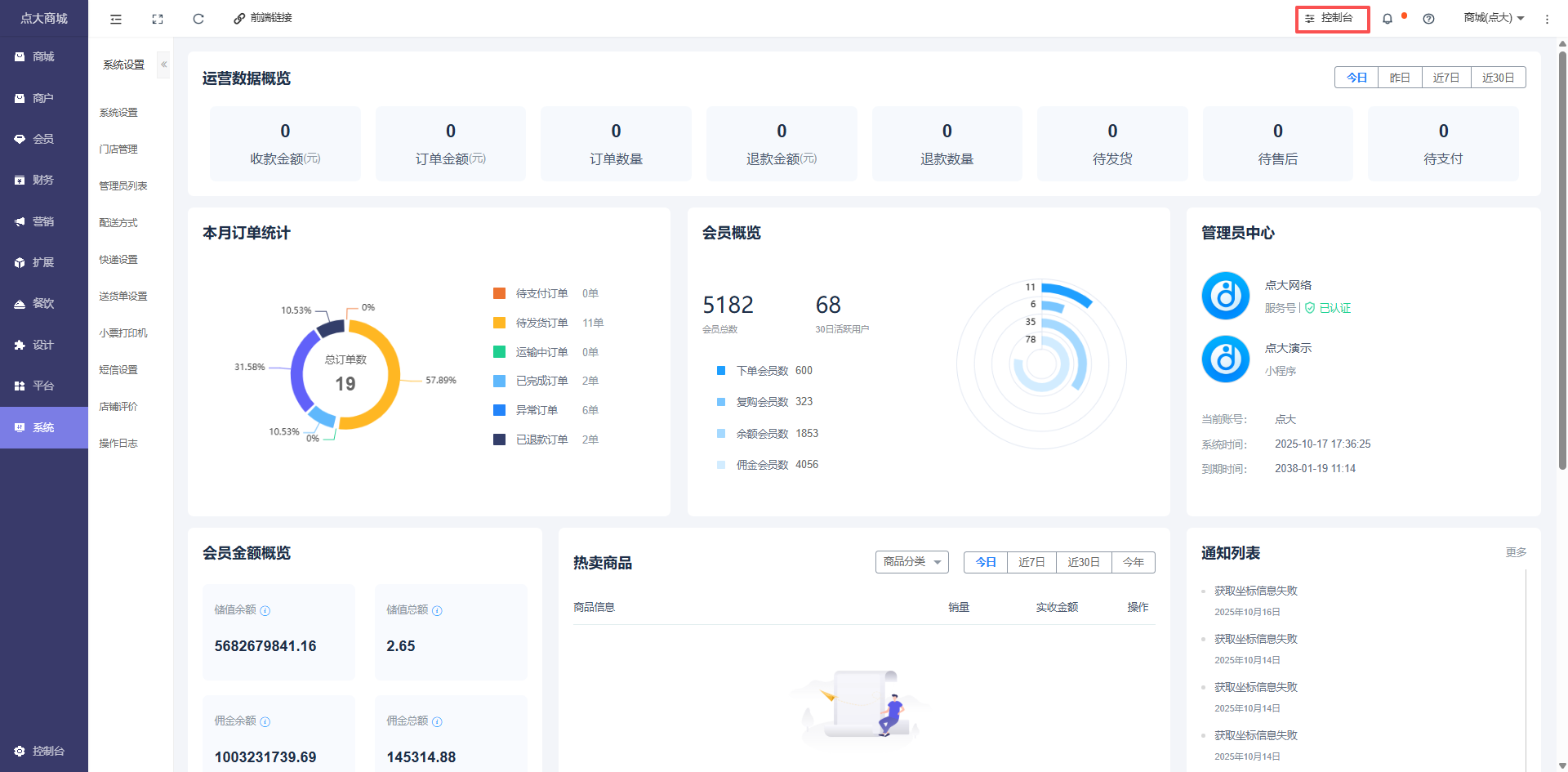This screenshot has height=772, width=1568.
Task: Click the 财务 sidebar icon
Action: pyautogui.click(x=20, y=180)
